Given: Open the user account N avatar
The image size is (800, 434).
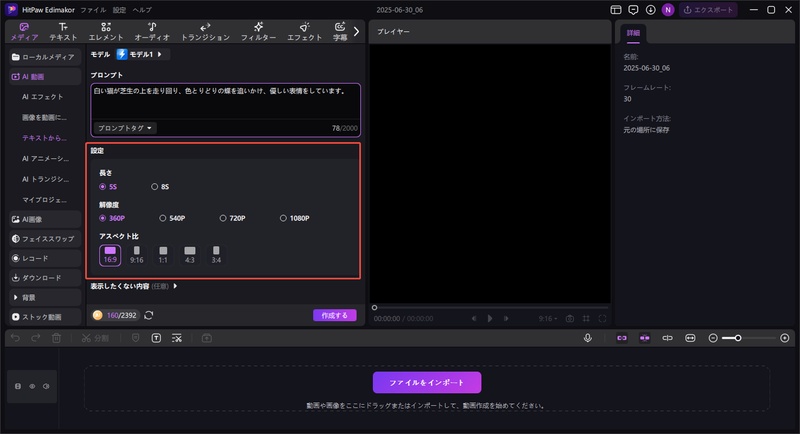Looking at the screenshot, I should coord(668,10).
